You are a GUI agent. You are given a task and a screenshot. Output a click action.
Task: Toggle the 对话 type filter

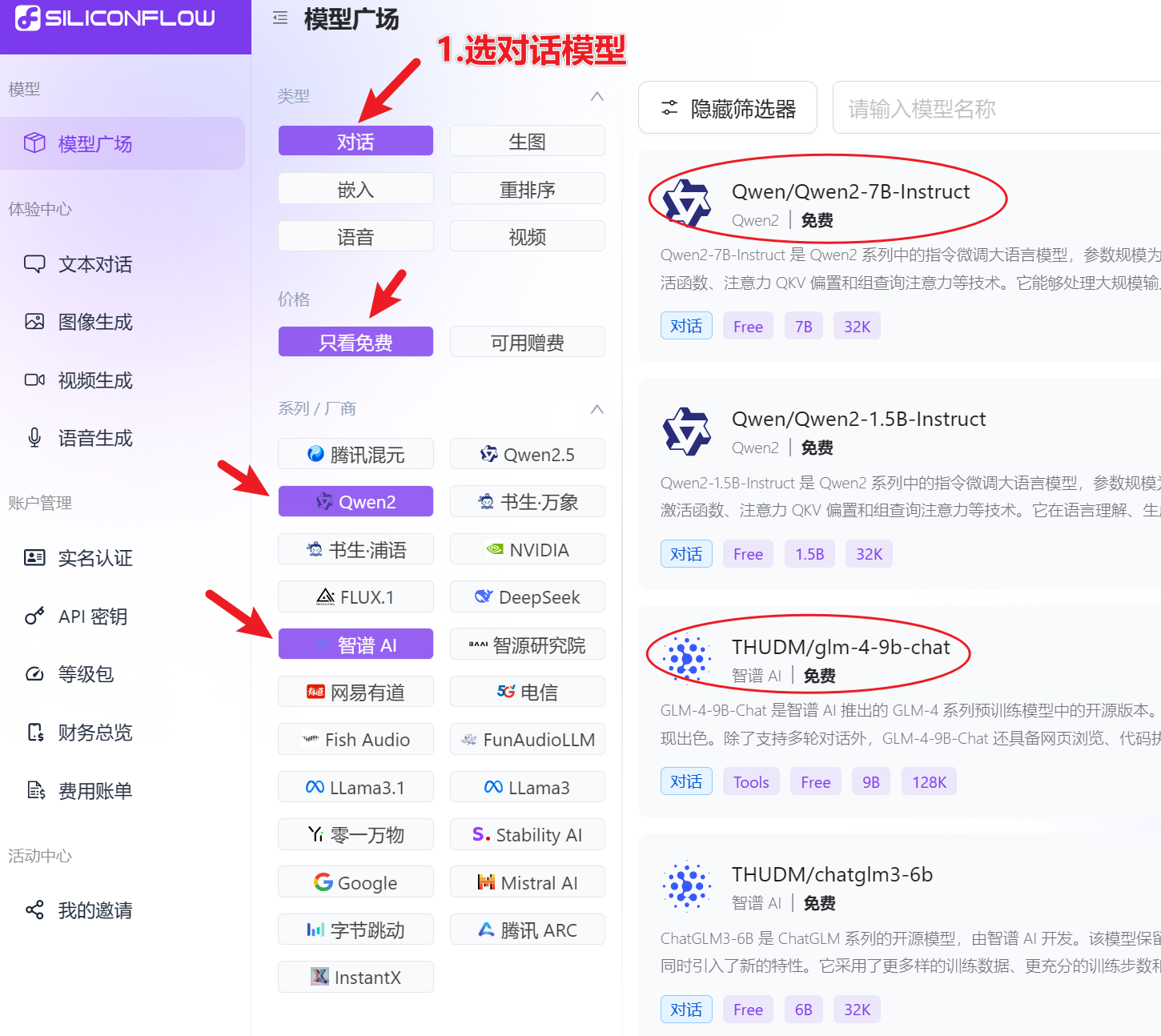356,141
